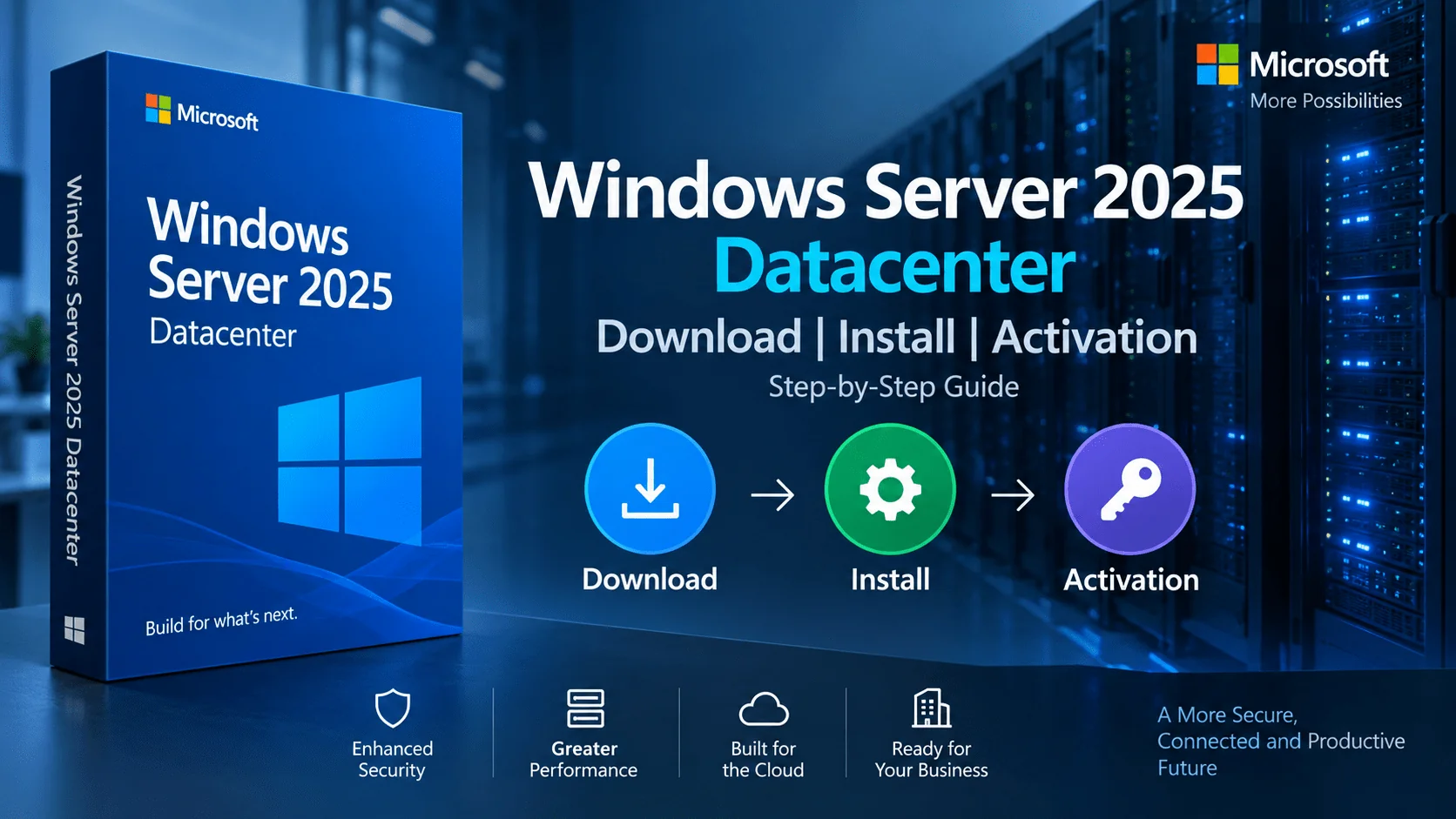Click the small Windows logo on box spine
The height and width of the screenshot is (819, 1456).
[x=75, y=630]
